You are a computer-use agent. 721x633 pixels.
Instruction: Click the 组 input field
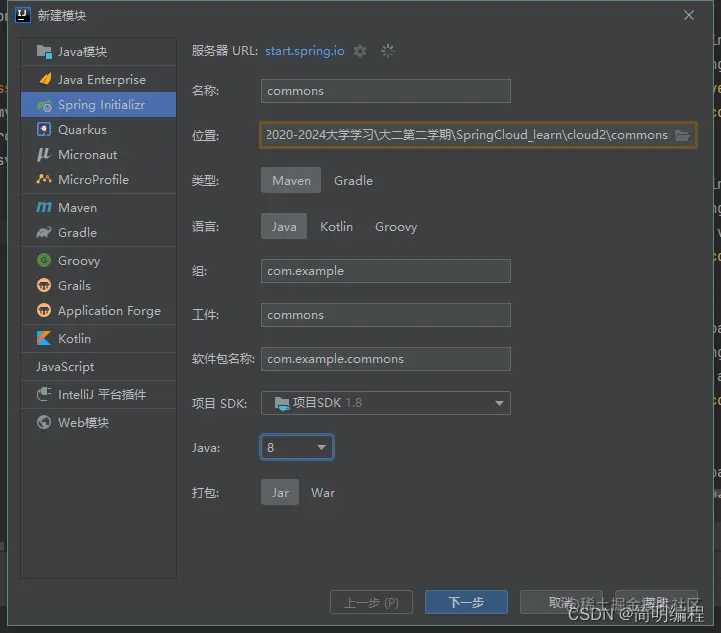pyautogui.click(x=386, y=271)
